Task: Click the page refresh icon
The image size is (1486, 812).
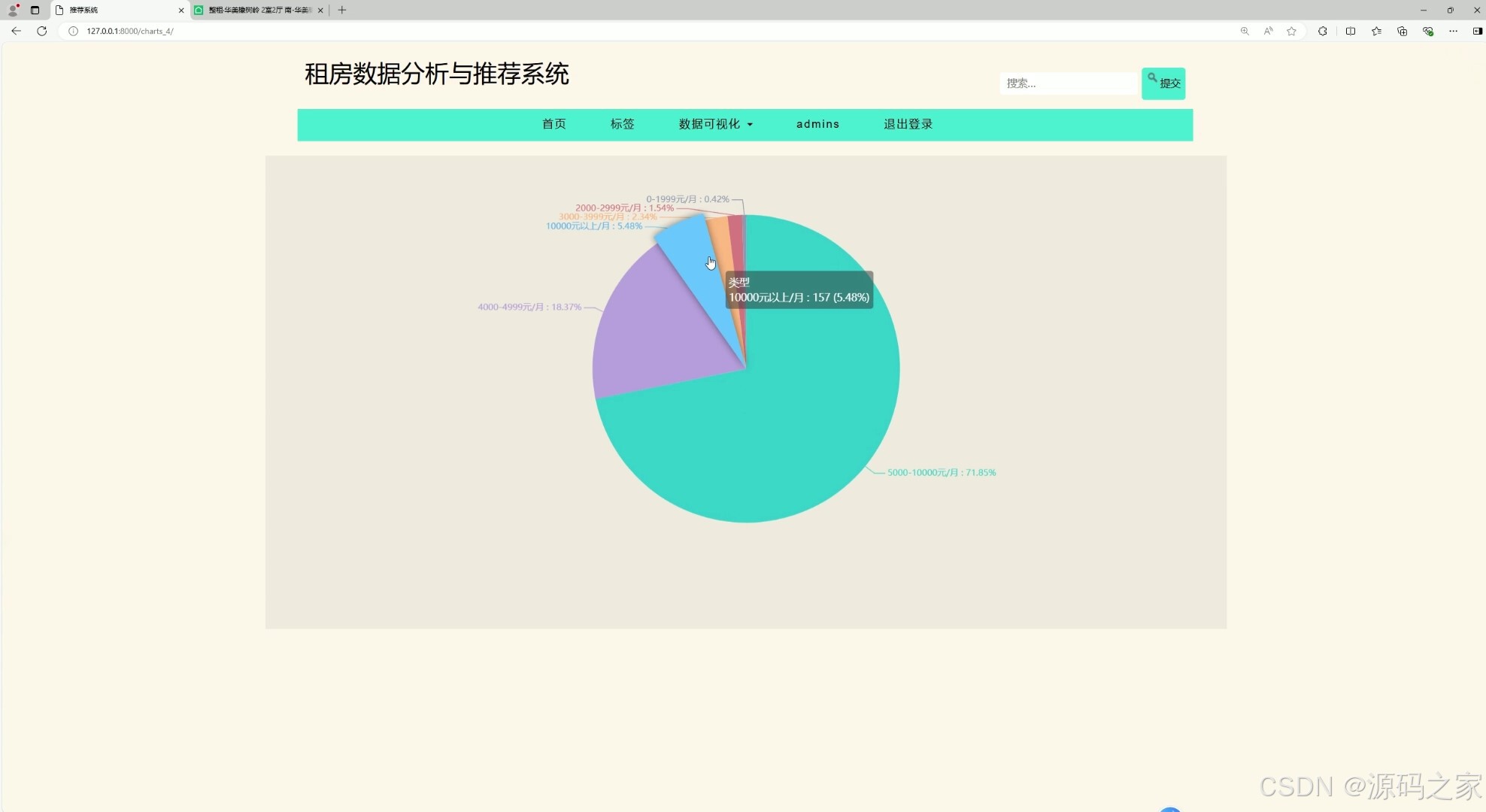Action: 41,31
